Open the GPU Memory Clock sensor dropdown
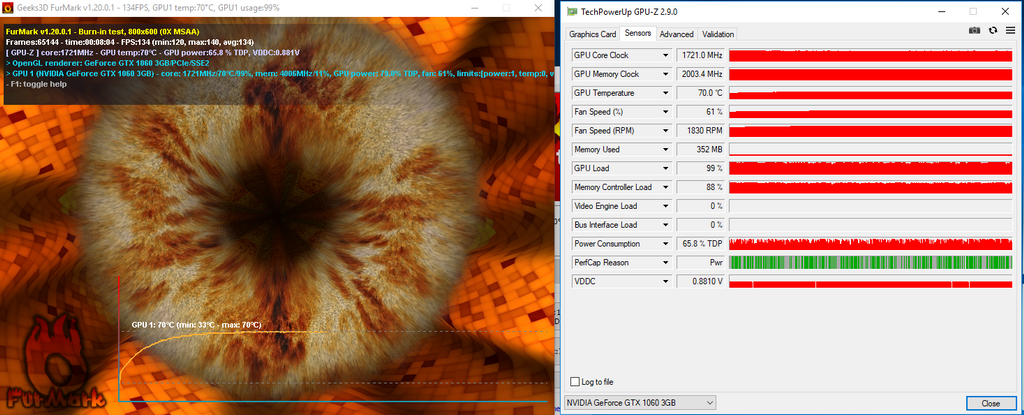 (665, 75)
